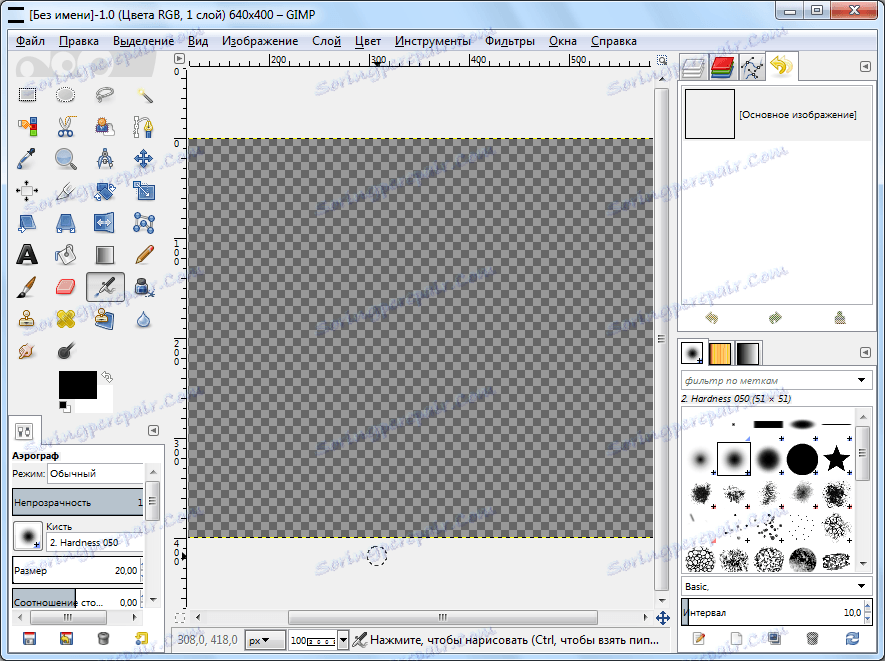Select the Eraser tool
The height and width of the screenshot is (661, 885).
coord(65,287)
